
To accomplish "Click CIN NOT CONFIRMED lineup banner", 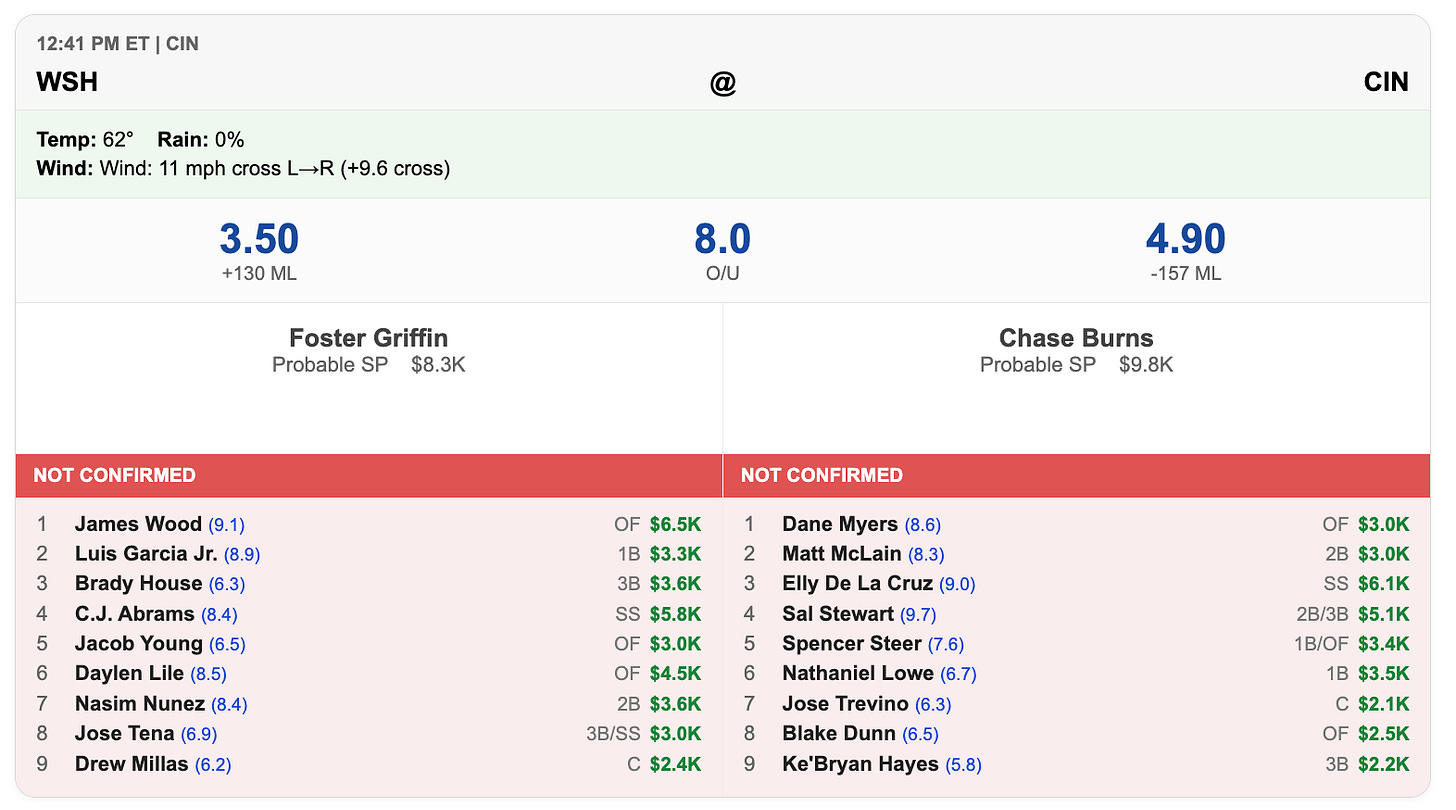I will pyautogui.click(x=1076, y=475).
